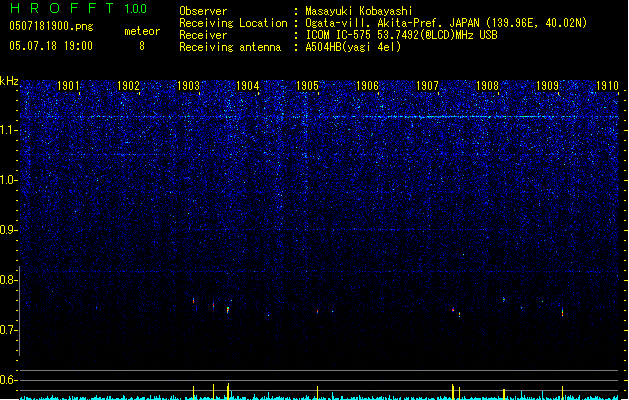Click the 0.6 kHz frequency label

tap(8, 380)
